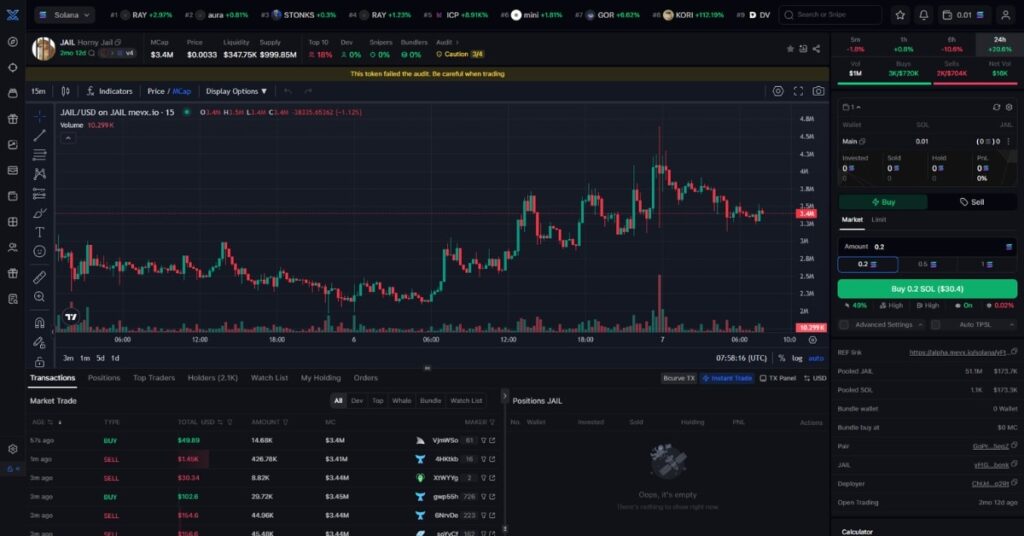Copy the REF link
The image size is (1024, 536).
(x=1014, y=352)
